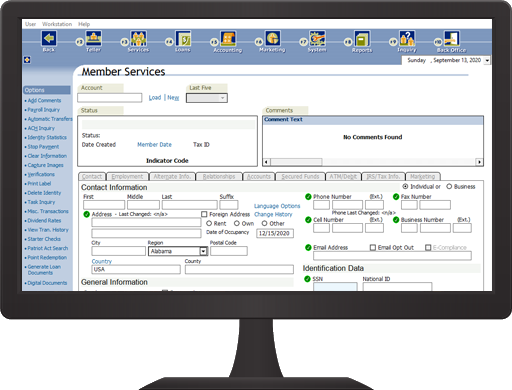Select Add Comments in Options sidebar
This screenshot has width=512, height=390.
point(44,100)
